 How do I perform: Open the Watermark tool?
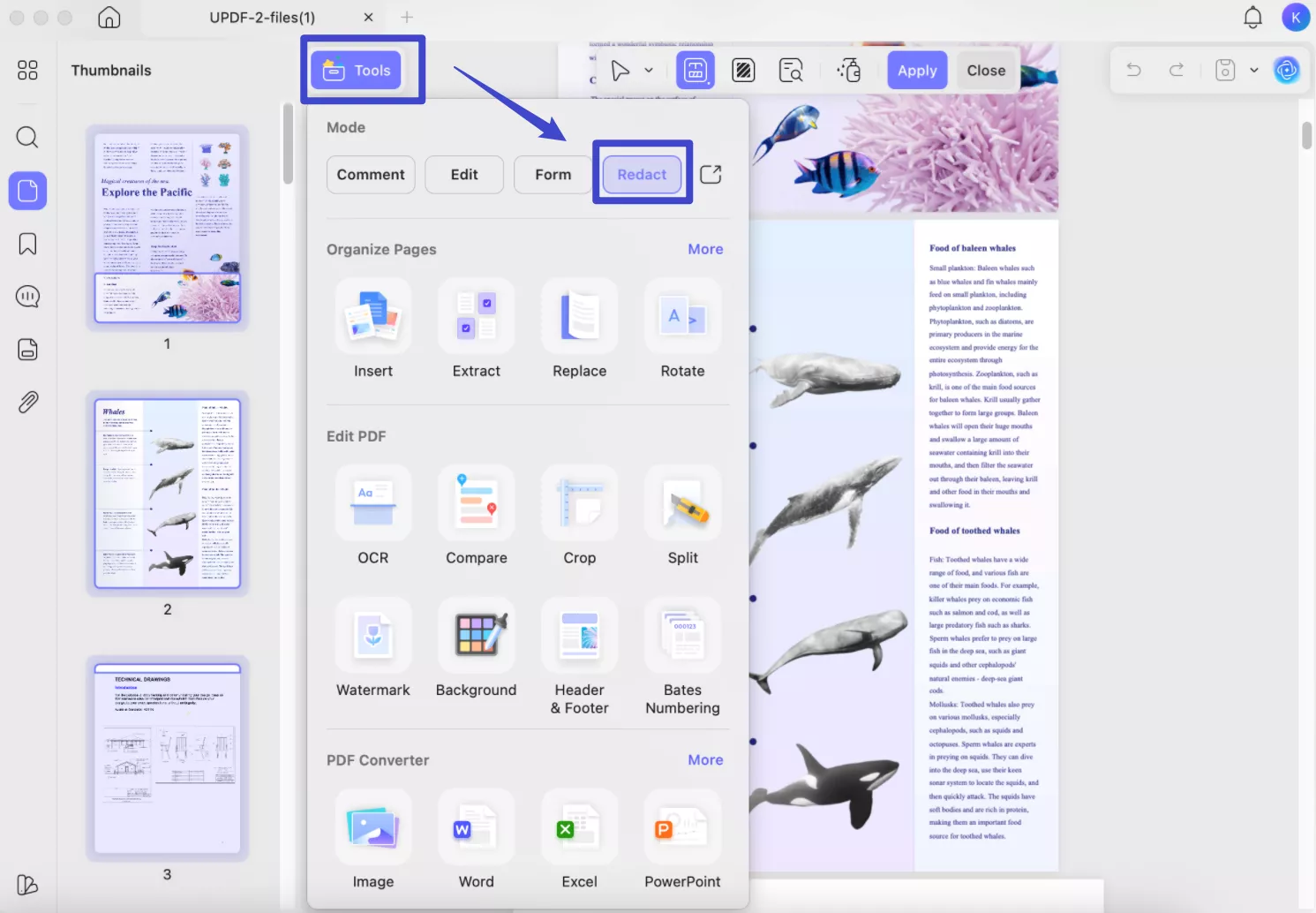(373, 649)
